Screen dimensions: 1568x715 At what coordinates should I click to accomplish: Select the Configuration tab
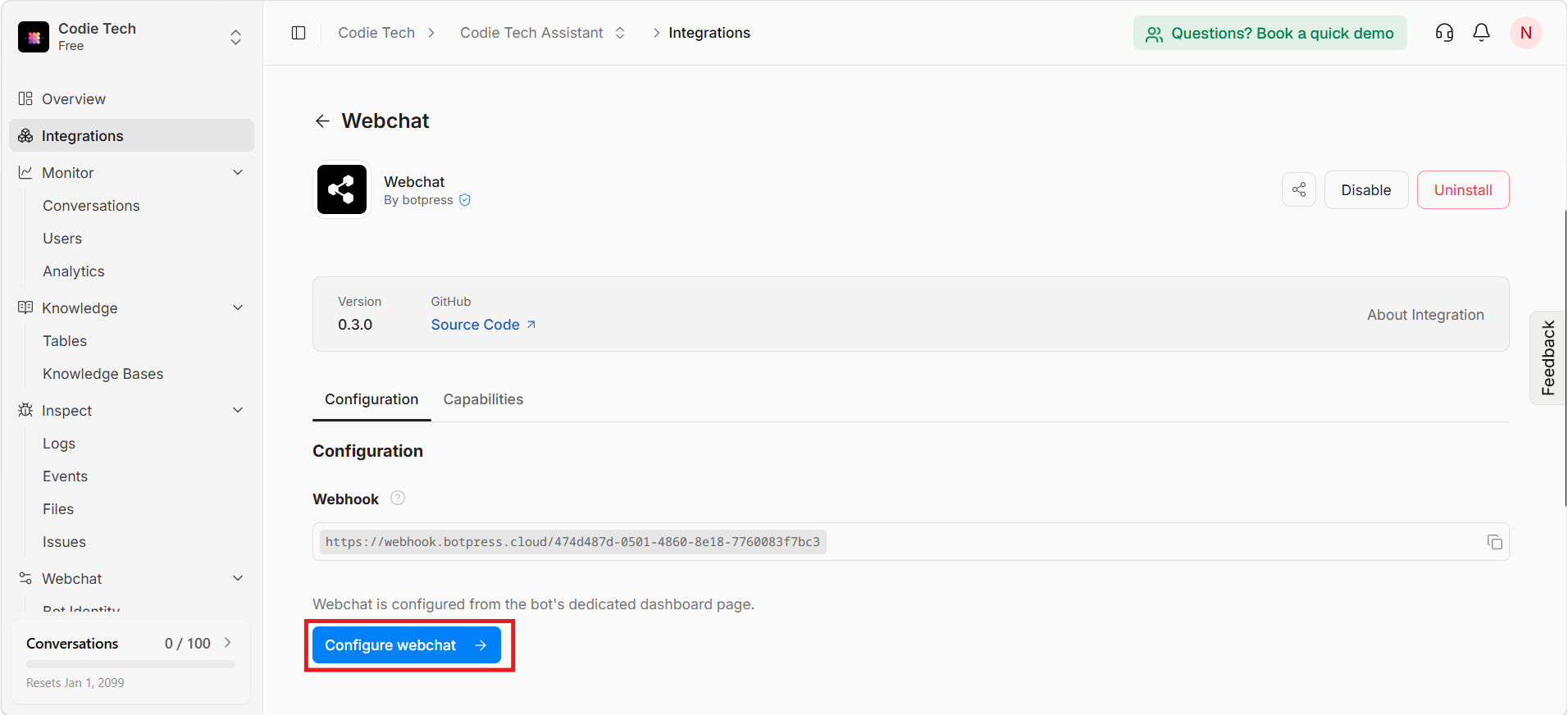(371, 399)
